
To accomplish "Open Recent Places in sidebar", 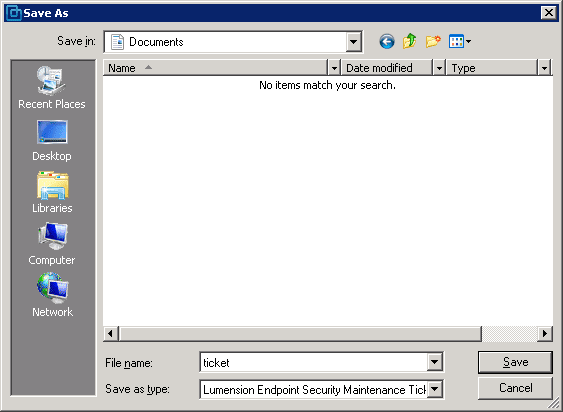I will [52, 88].
